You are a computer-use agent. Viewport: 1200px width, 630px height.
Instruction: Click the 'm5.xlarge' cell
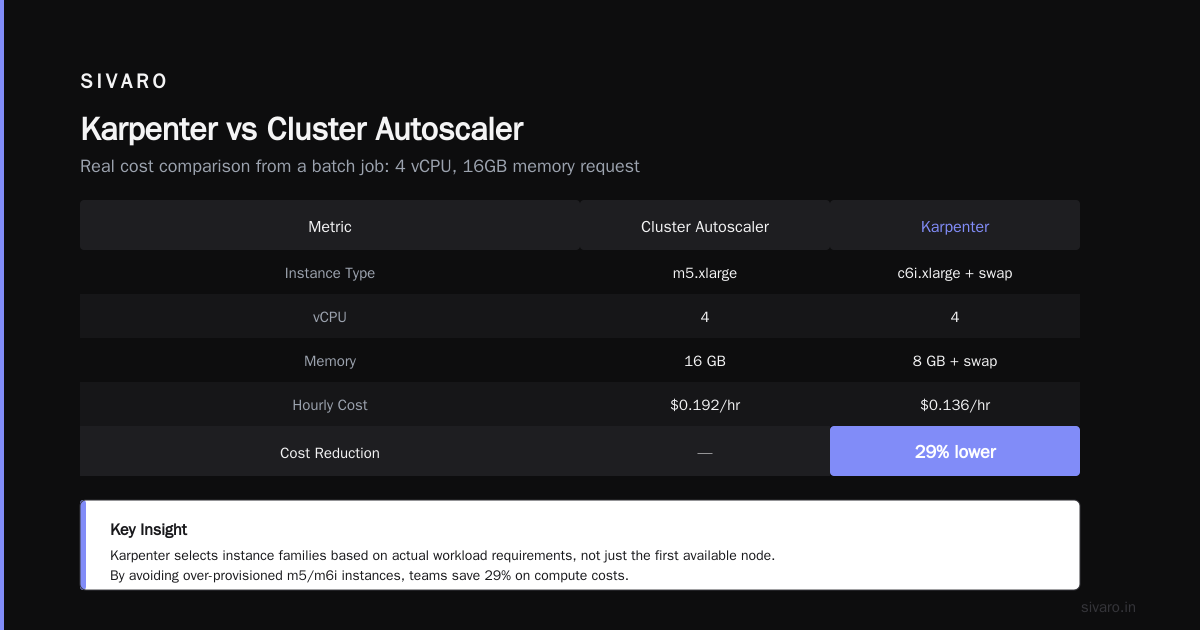[x=705, y=273]
